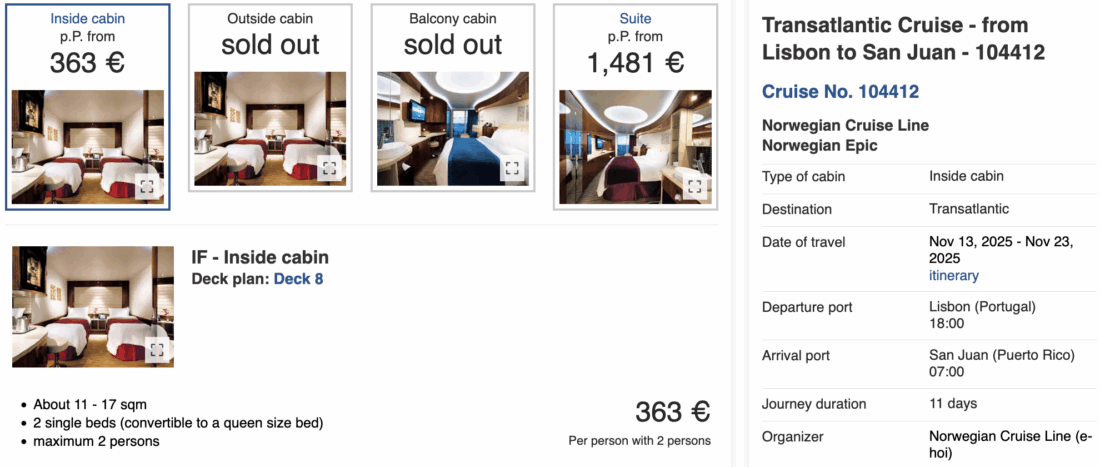Click expand icon on Outside cabin photo

[x=329, y=168]
